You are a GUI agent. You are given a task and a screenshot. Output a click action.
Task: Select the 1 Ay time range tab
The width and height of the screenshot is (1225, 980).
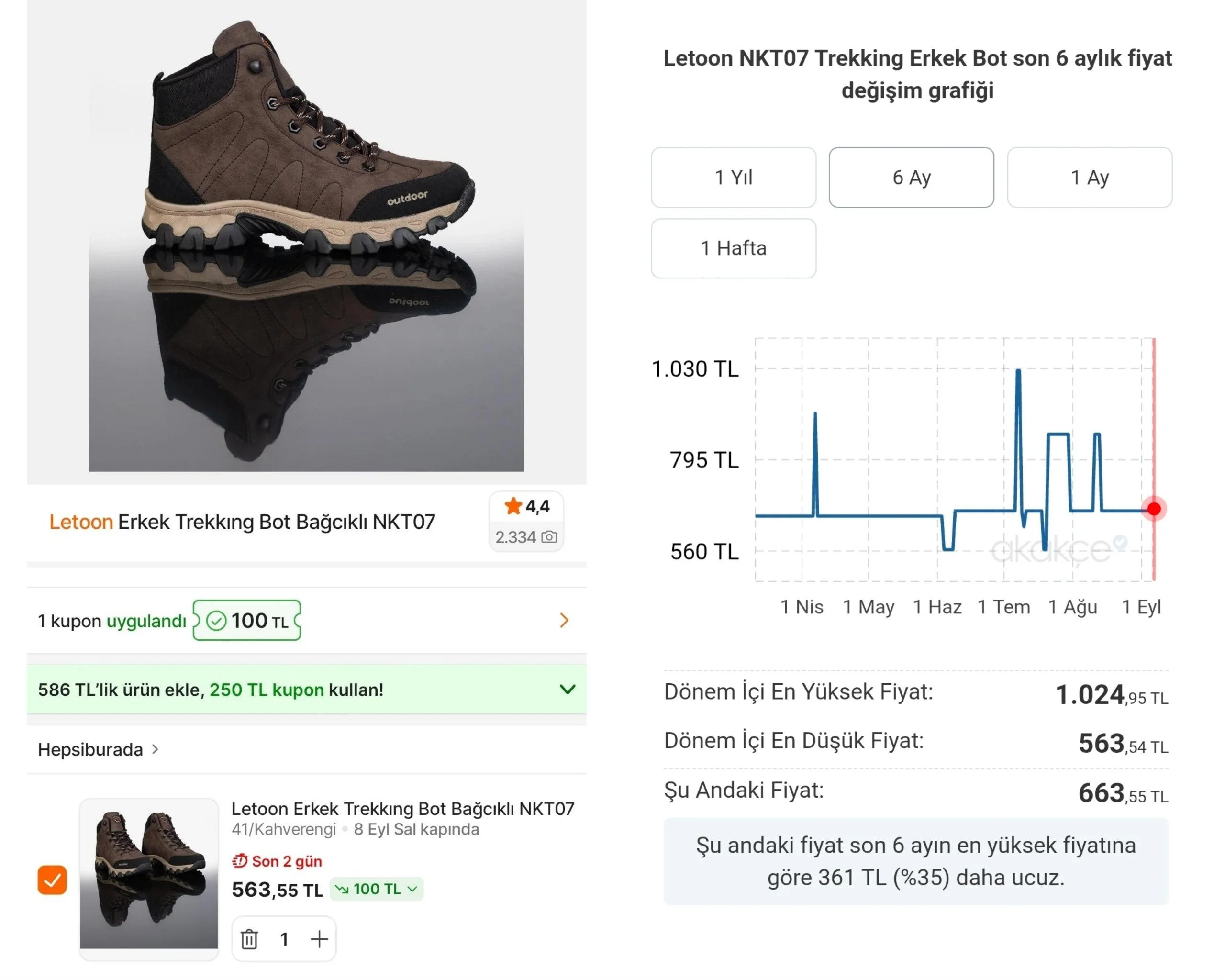click(1089, 177)
